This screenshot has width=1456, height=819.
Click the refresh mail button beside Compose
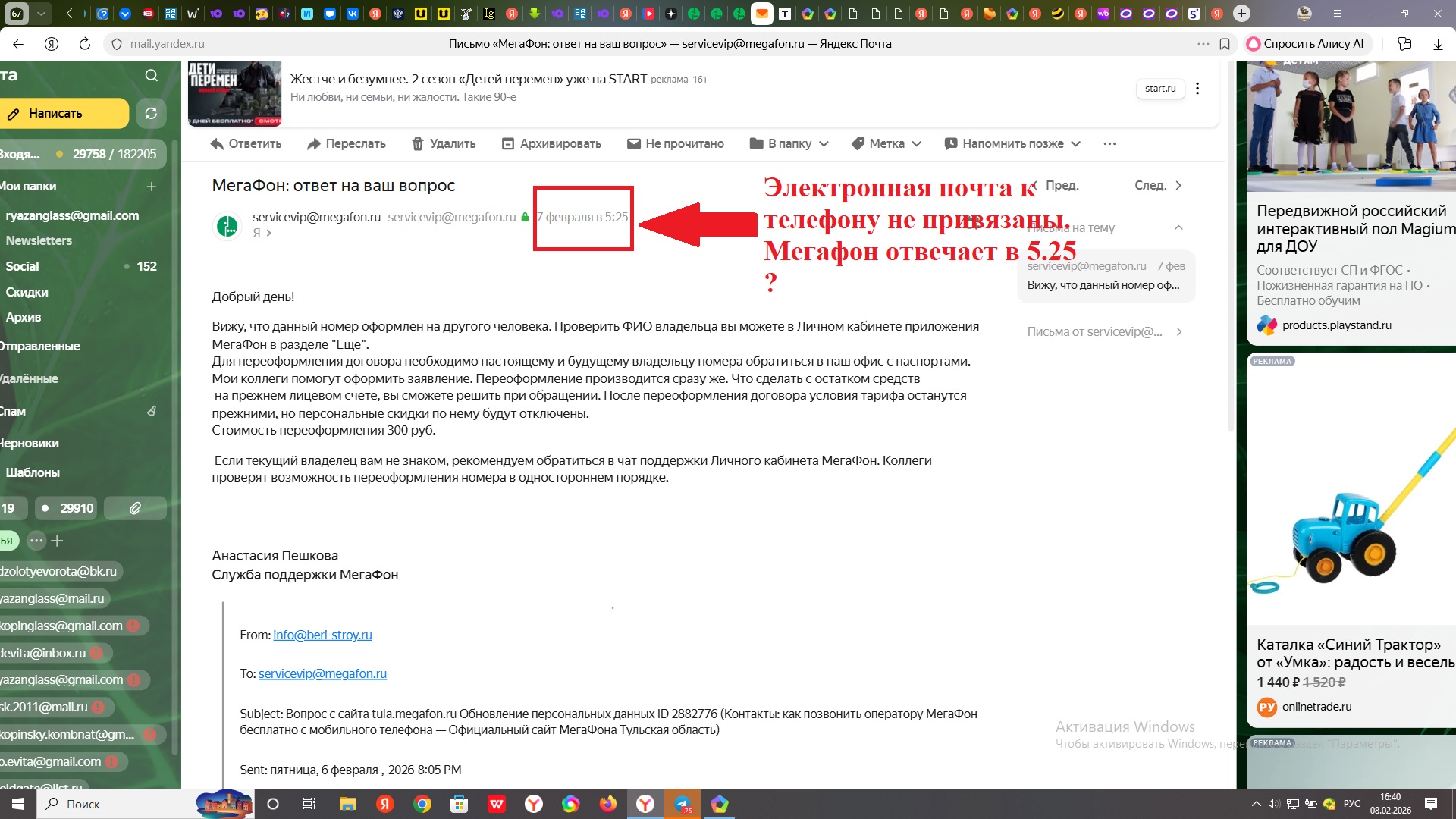point(151,114)
